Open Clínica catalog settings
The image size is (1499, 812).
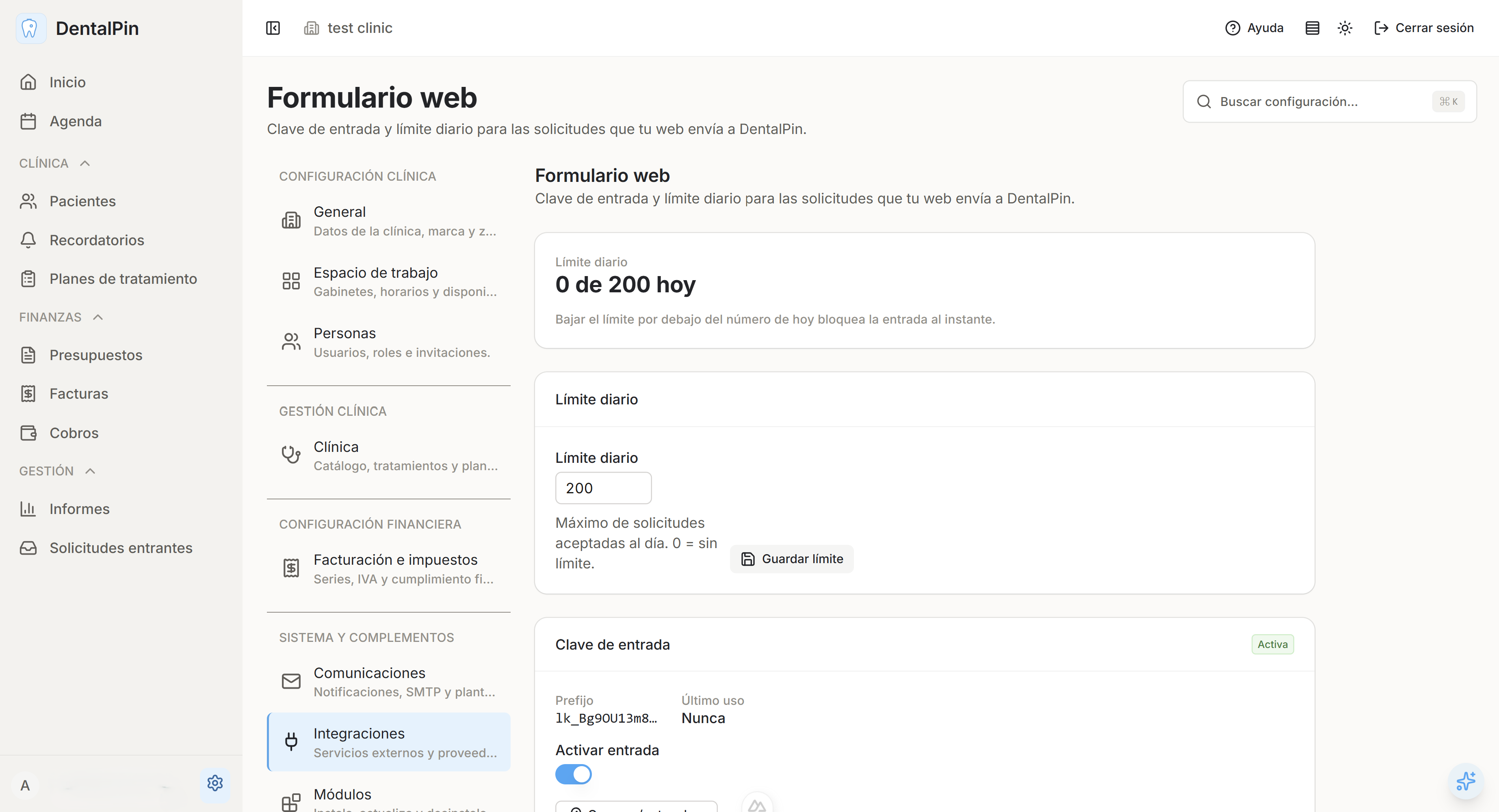click(x=389, y=456)
